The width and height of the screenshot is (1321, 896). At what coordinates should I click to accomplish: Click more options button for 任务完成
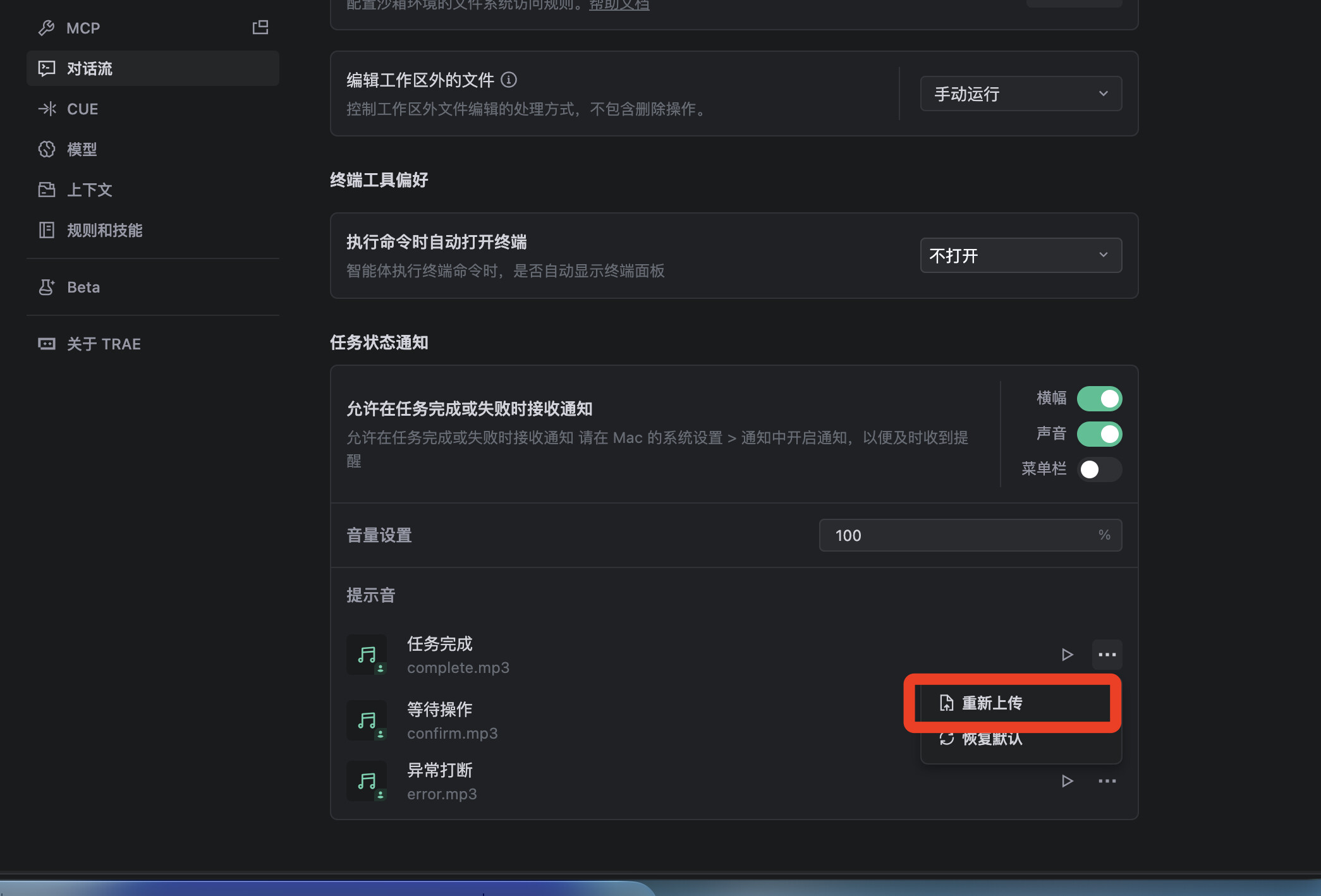1107,655
